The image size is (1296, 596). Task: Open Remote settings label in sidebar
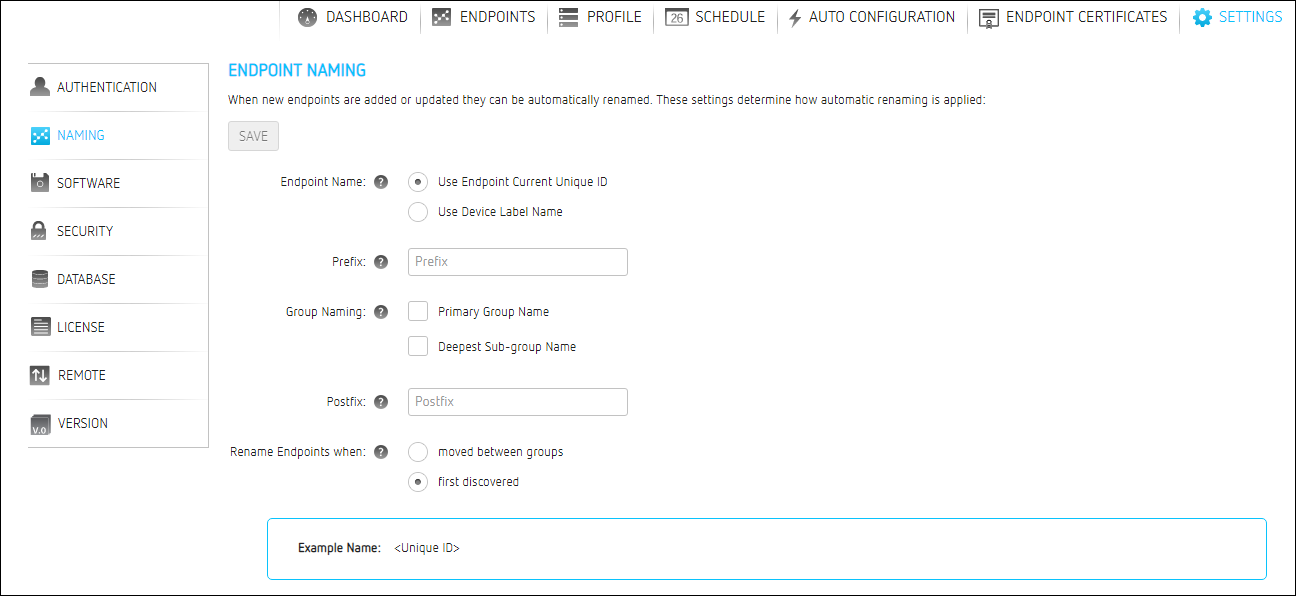[82, 375]
